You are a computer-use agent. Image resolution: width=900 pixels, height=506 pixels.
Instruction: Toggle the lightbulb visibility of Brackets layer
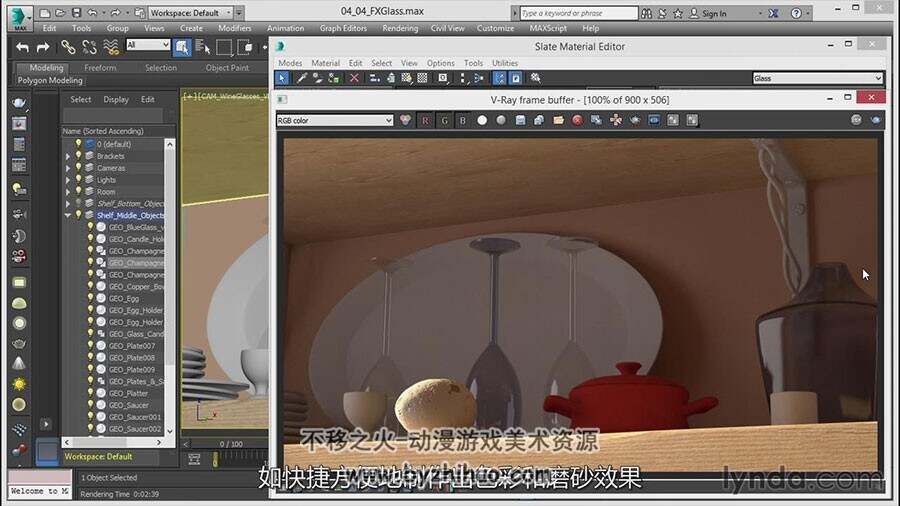click(x=79, y=155)
